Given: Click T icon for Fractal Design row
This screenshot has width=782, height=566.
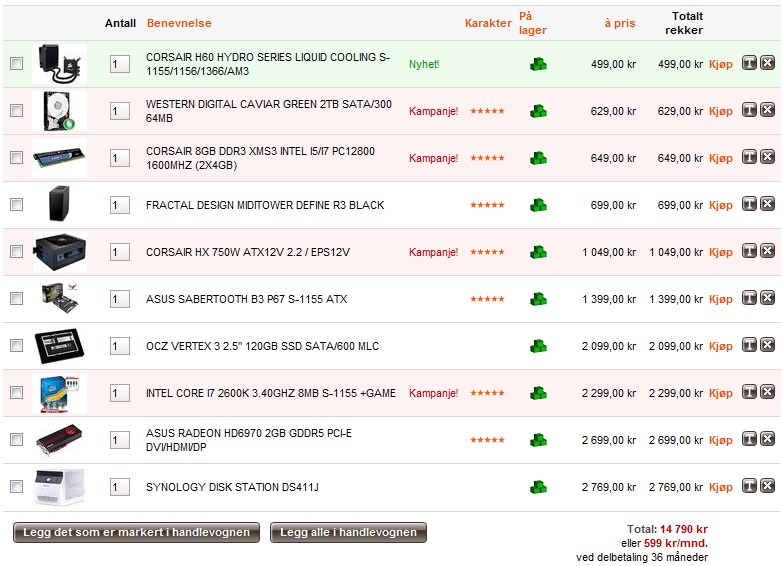Looking at the screenshot, I should click(749, 204).
